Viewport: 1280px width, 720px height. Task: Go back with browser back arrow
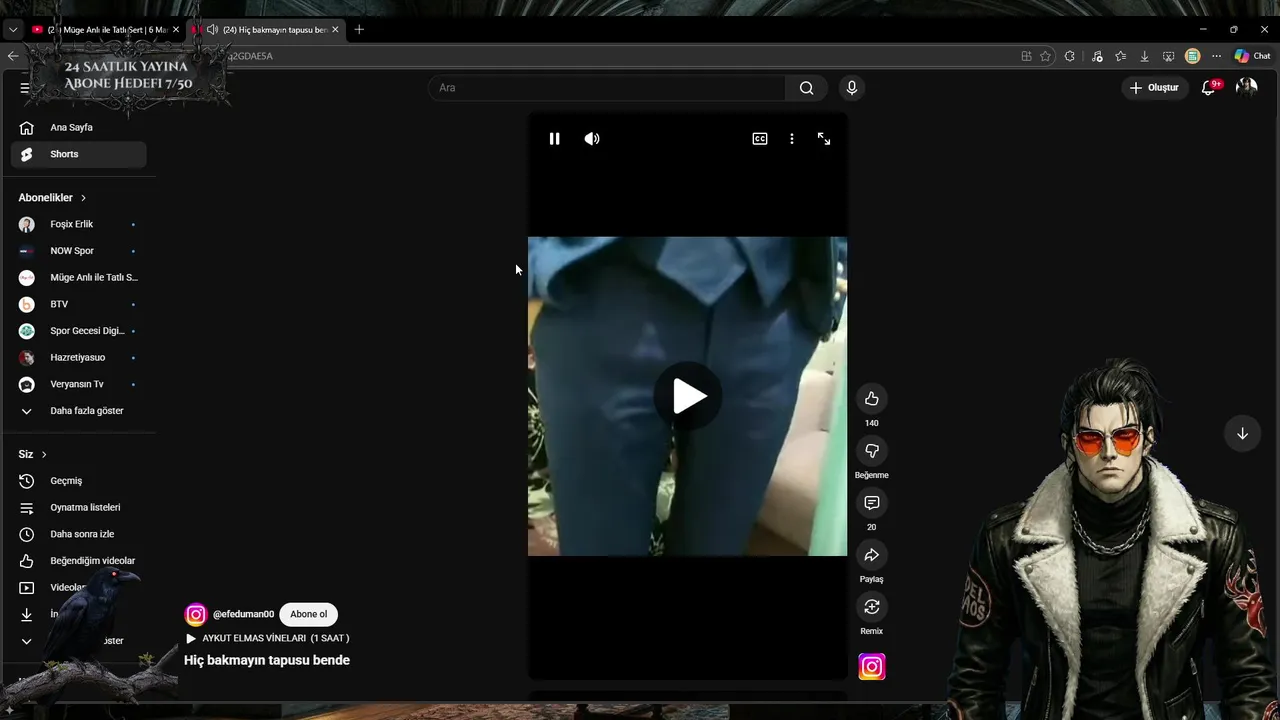(x=13, y=56)
